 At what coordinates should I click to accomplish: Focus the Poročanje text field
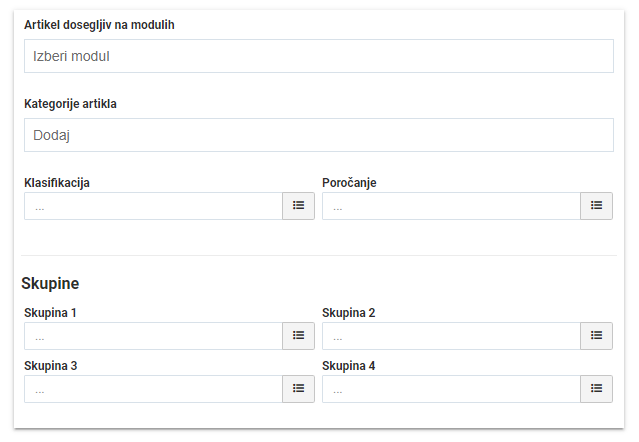coord(452,206)
